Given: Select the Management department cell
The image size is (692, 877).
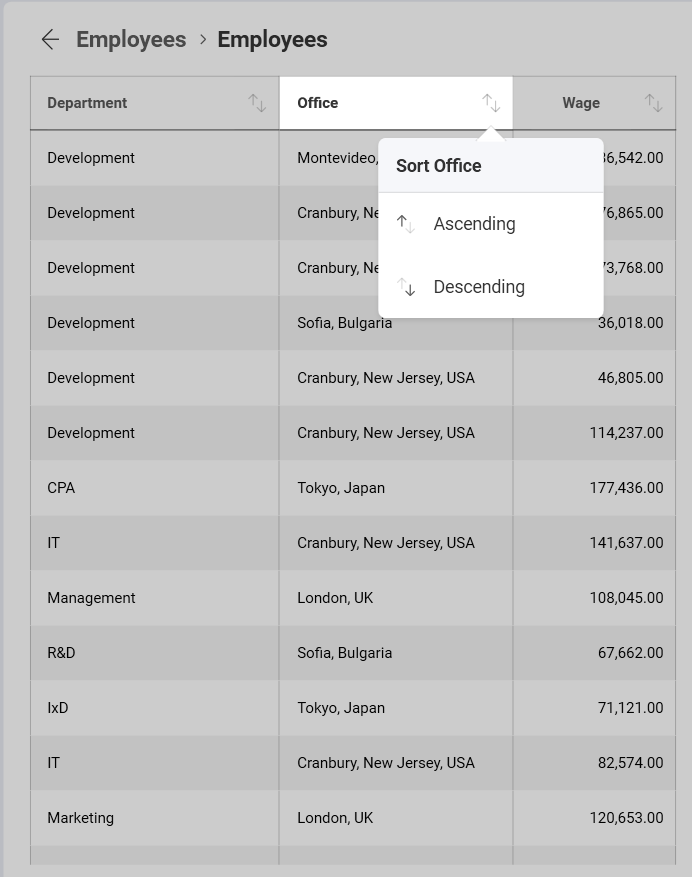Looking at the screenshot, I should [91, 598].
